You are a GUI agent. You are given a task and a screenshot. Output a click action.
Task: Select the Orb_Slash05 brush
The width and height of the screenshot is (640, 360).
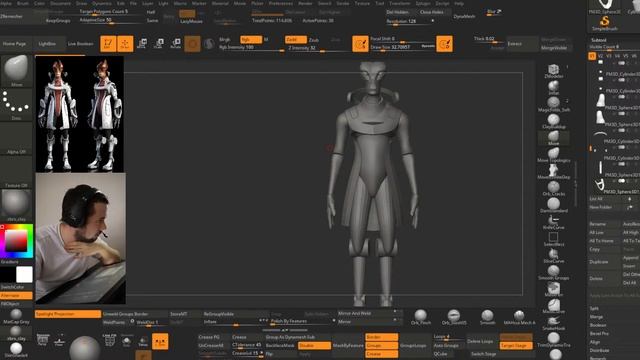pos(453,317)
